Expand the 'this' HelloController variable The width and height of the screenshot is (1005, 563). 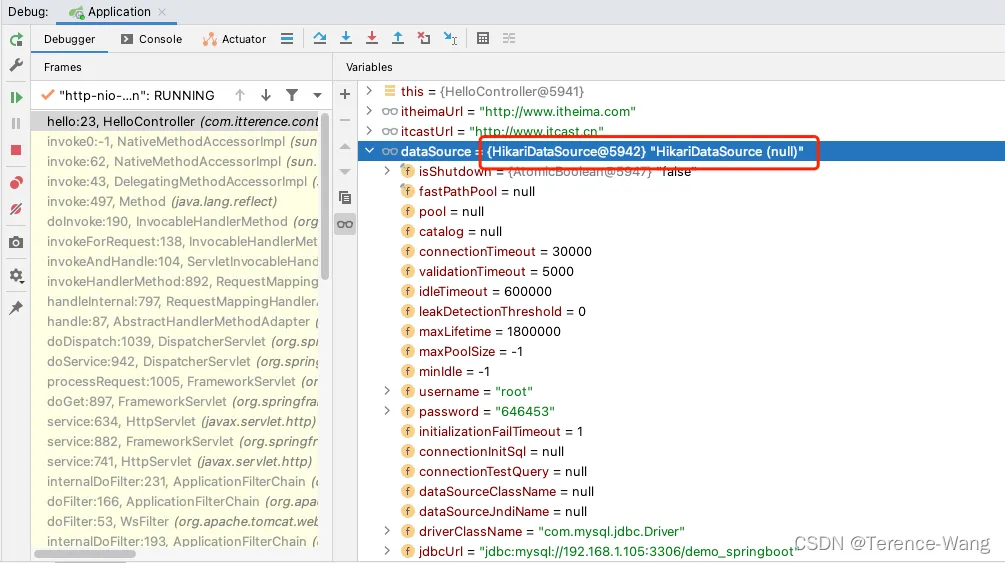[369, 91]
